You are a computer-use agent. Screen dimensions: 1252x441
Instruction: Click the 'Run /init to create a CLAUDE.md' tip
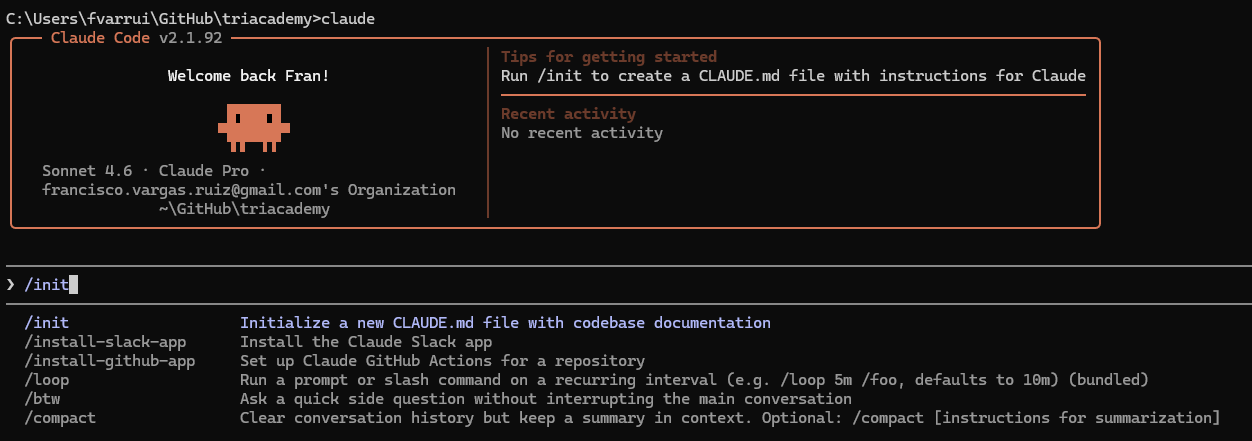point(793,76)
